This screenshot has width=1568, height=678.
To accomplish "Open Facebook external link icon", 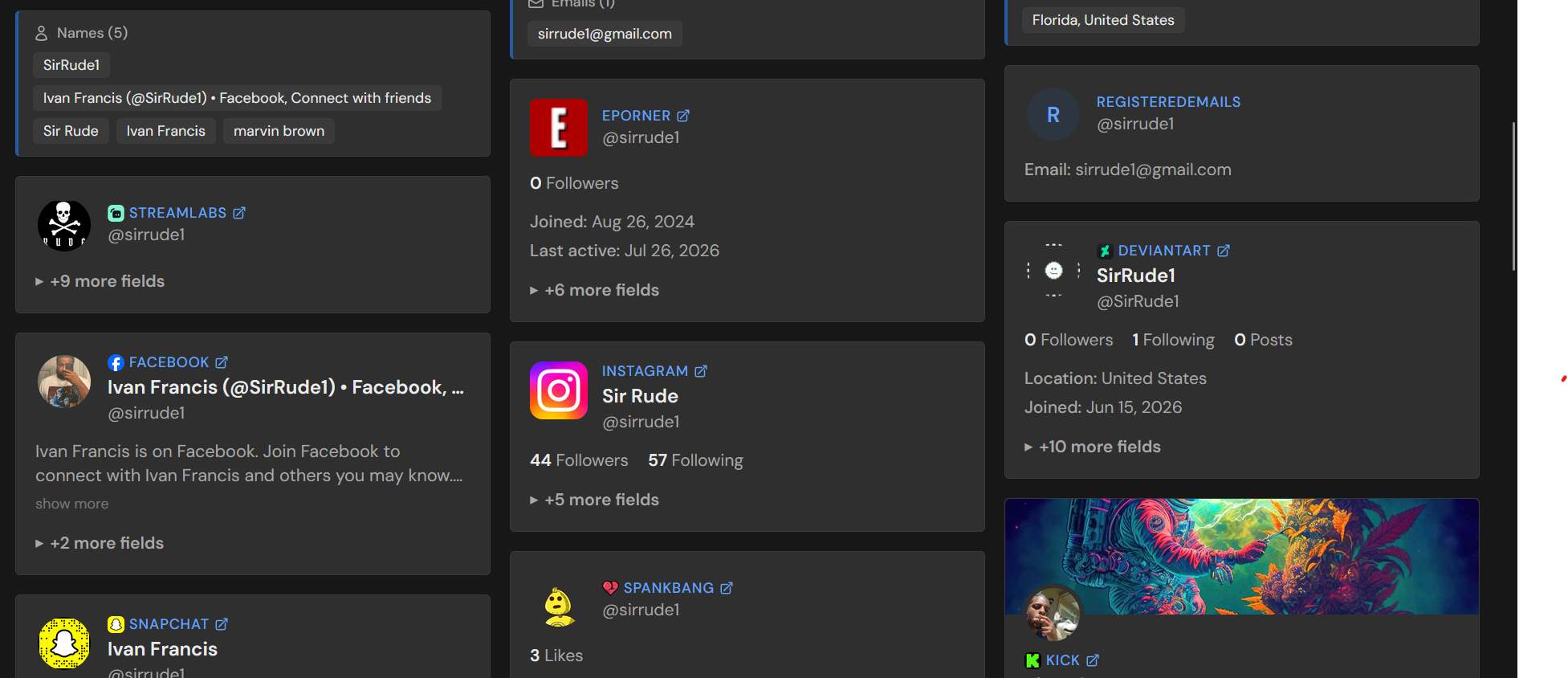I will point(222,362).
